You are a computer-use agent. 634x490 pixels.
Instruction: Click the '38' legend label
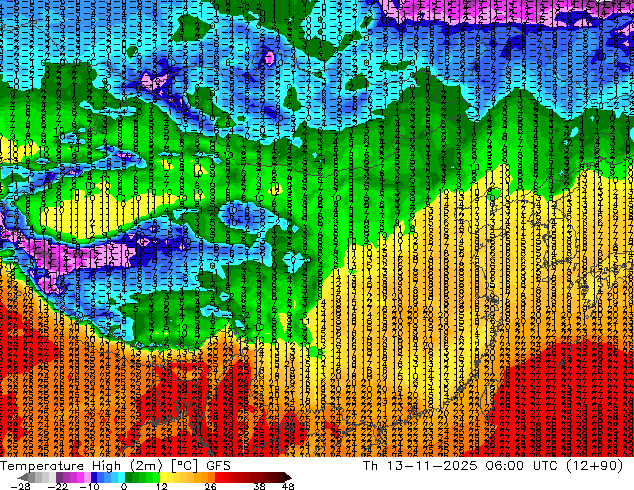260,486
